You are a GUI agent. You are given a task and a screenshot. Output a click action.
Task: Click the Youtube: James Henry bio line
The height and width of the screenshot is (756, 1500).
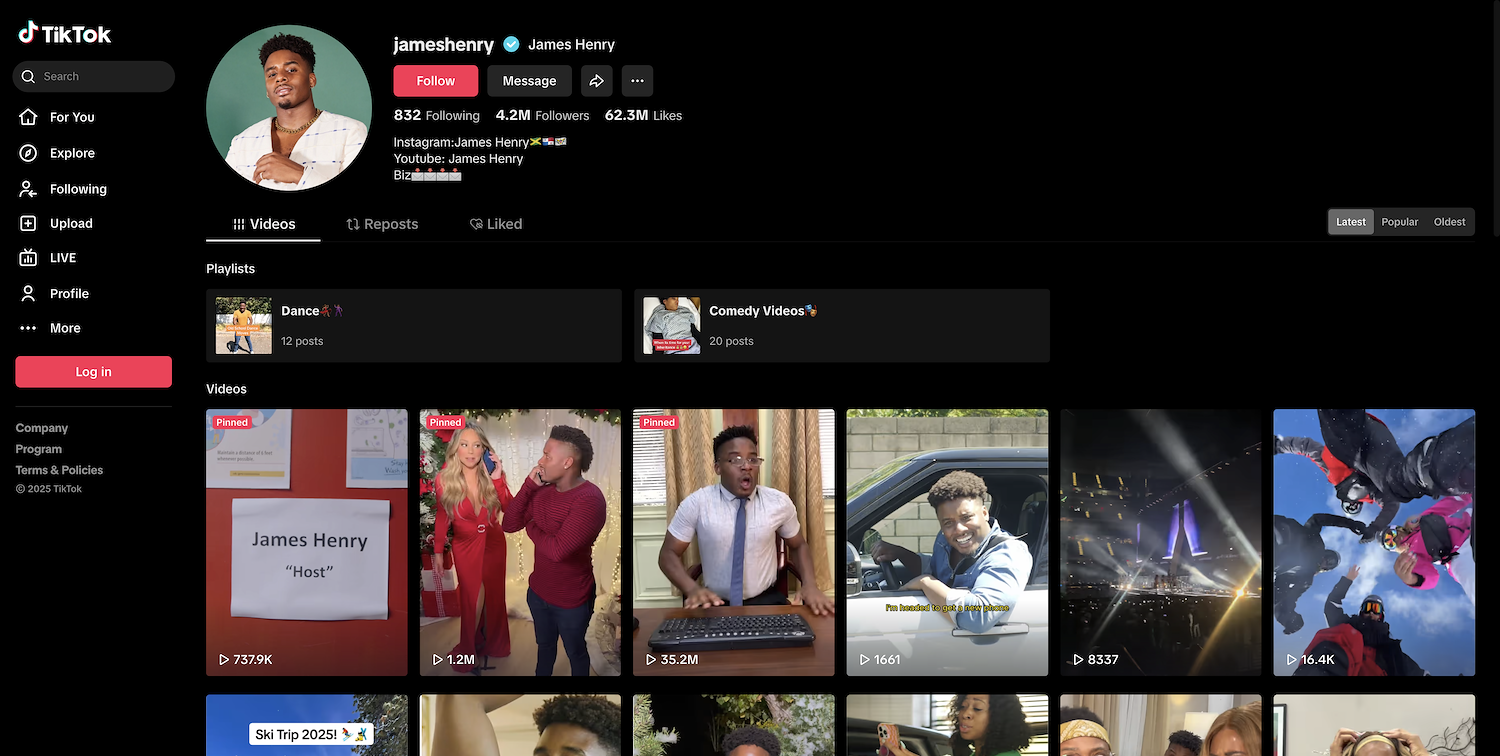tap(458, 158)
